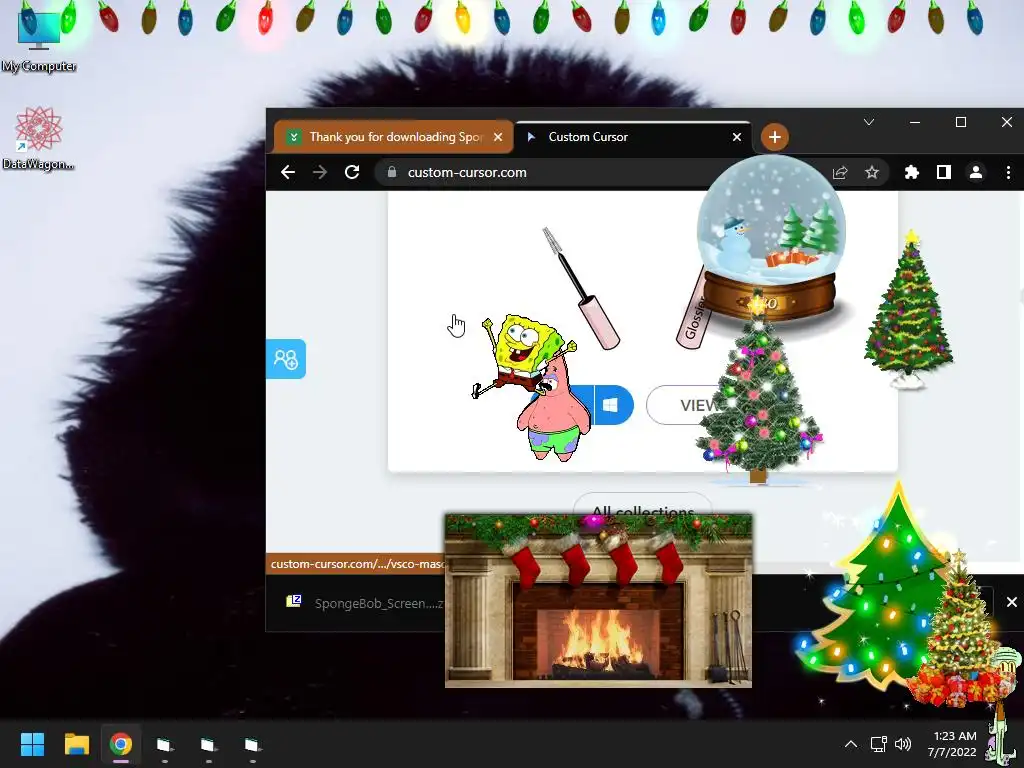Open Chrome profile avatar menu
Screen dimensions: 1024x768
tap(976, 172)
